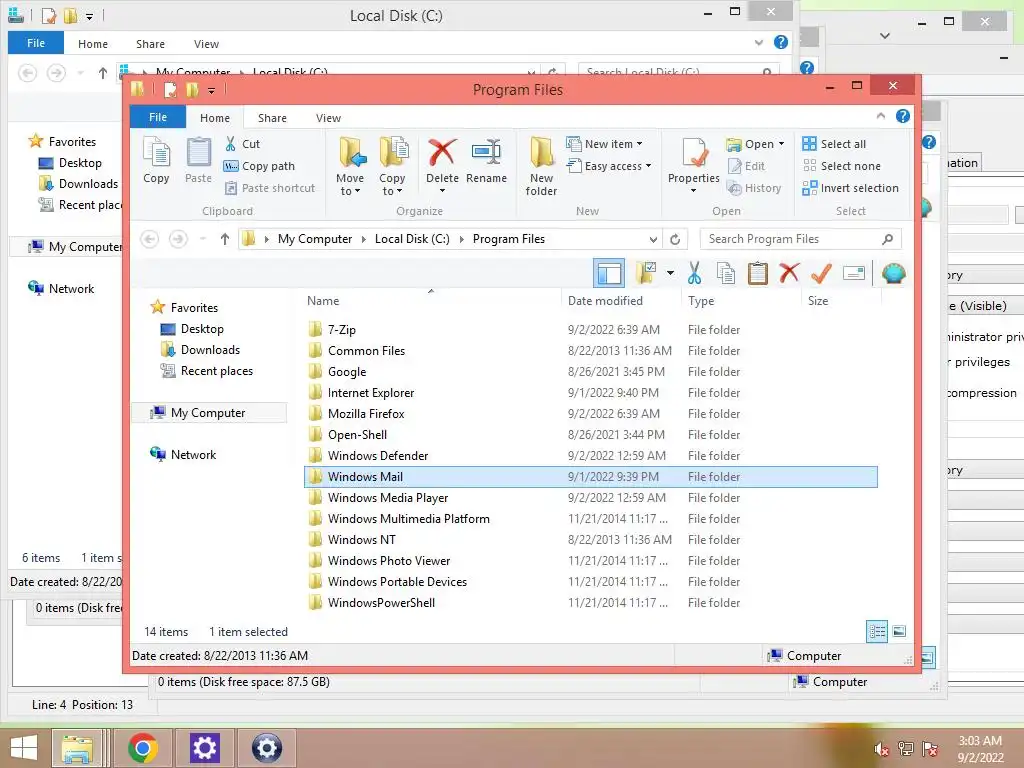Collapse the ribbon with the chevron
This screenshot has width=1024, height=768.
(881, 116)
